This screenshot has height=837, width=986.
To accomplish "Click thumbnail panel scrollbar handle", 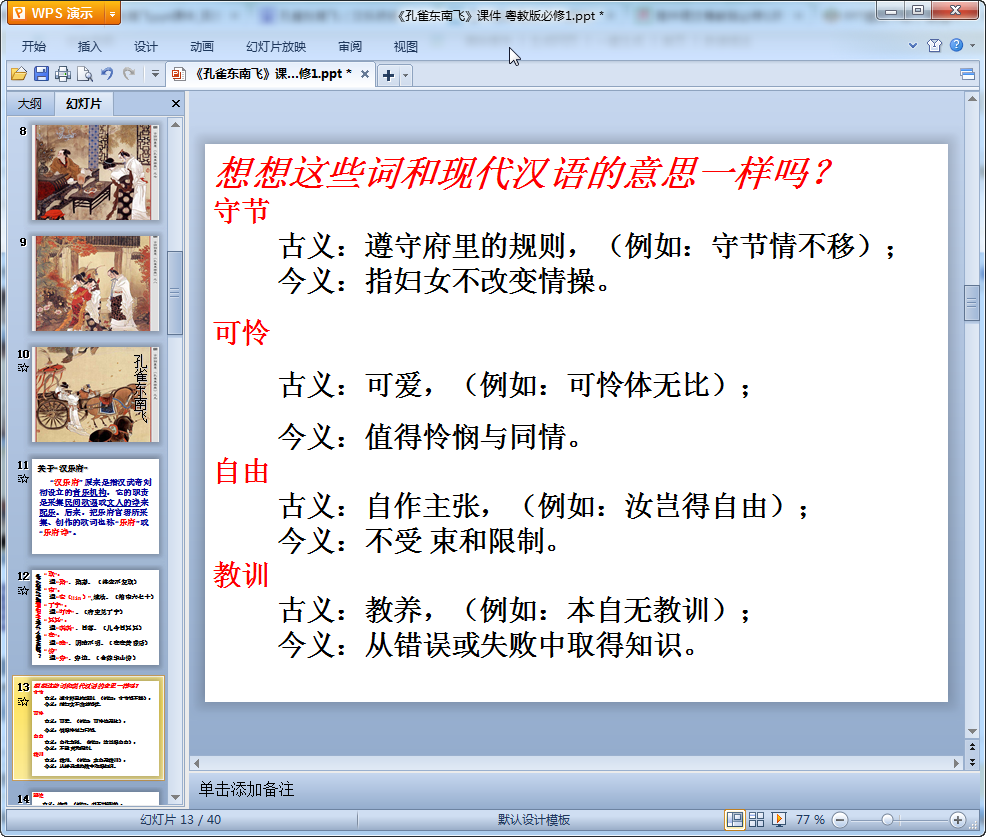I will [175, 293].
